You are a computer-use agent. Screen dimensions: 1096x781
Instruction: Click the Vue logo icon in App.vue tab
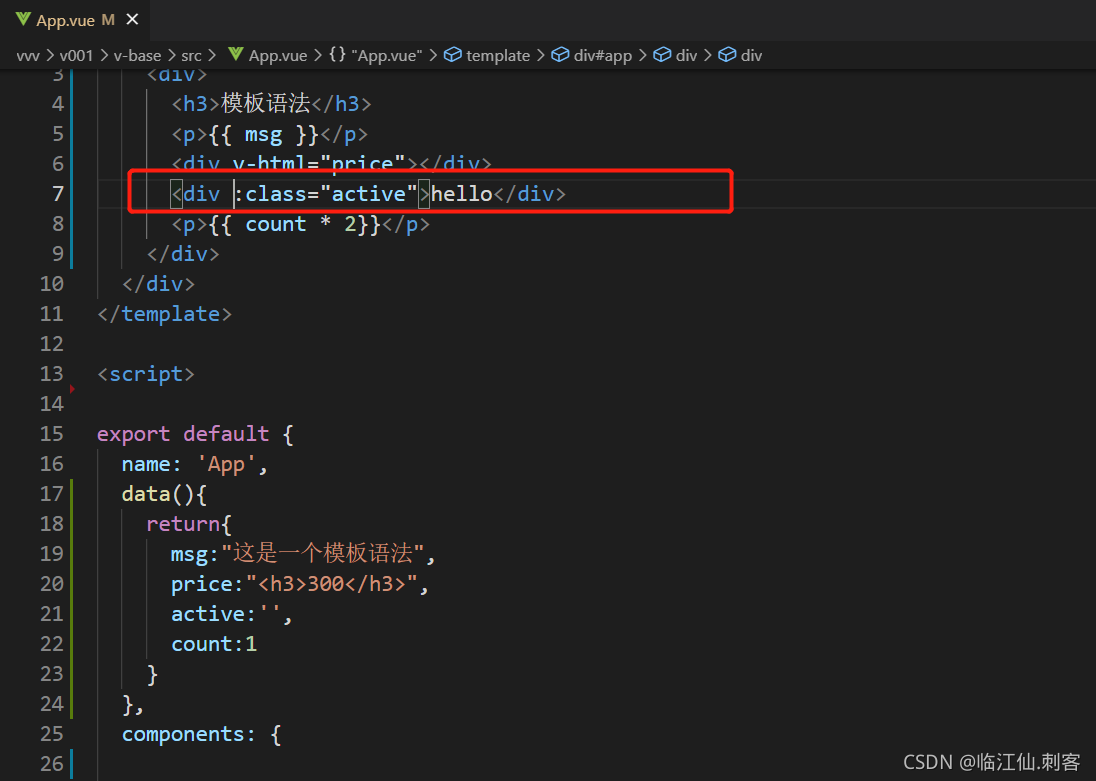tap(23, 20)
